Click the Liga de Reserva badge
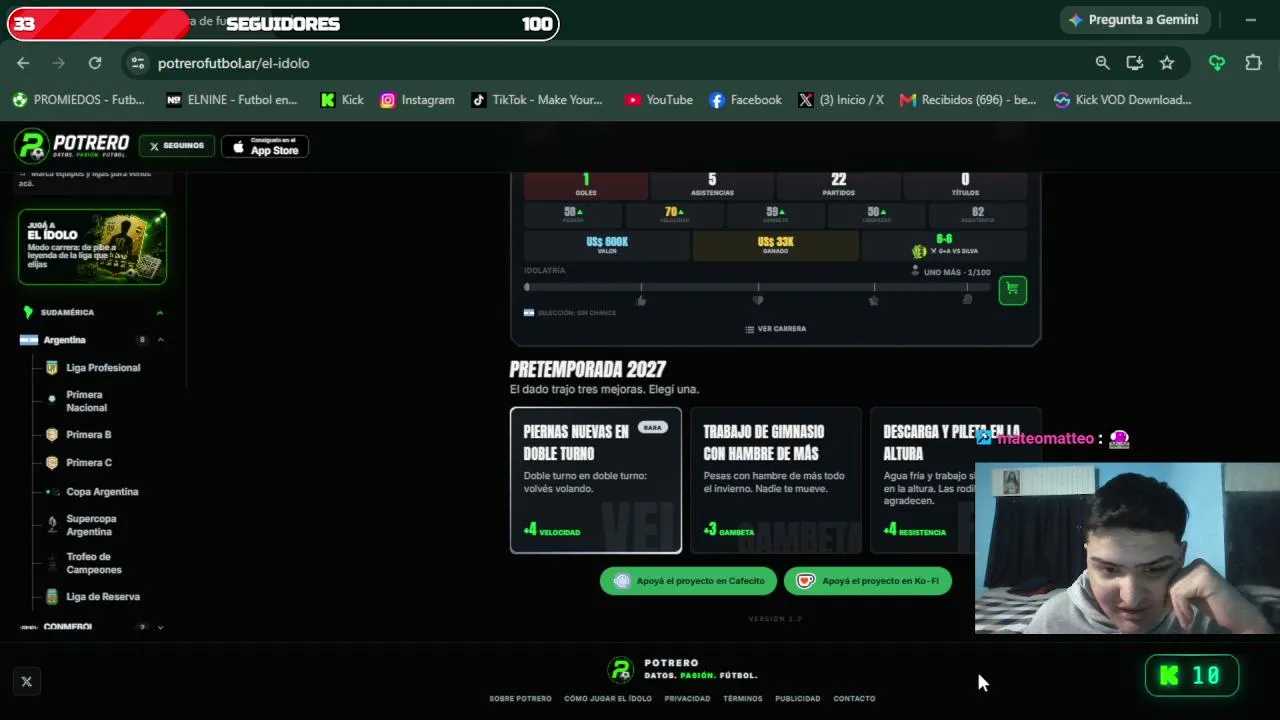Screen dimensions: 1280x720 tap(52, 597)
